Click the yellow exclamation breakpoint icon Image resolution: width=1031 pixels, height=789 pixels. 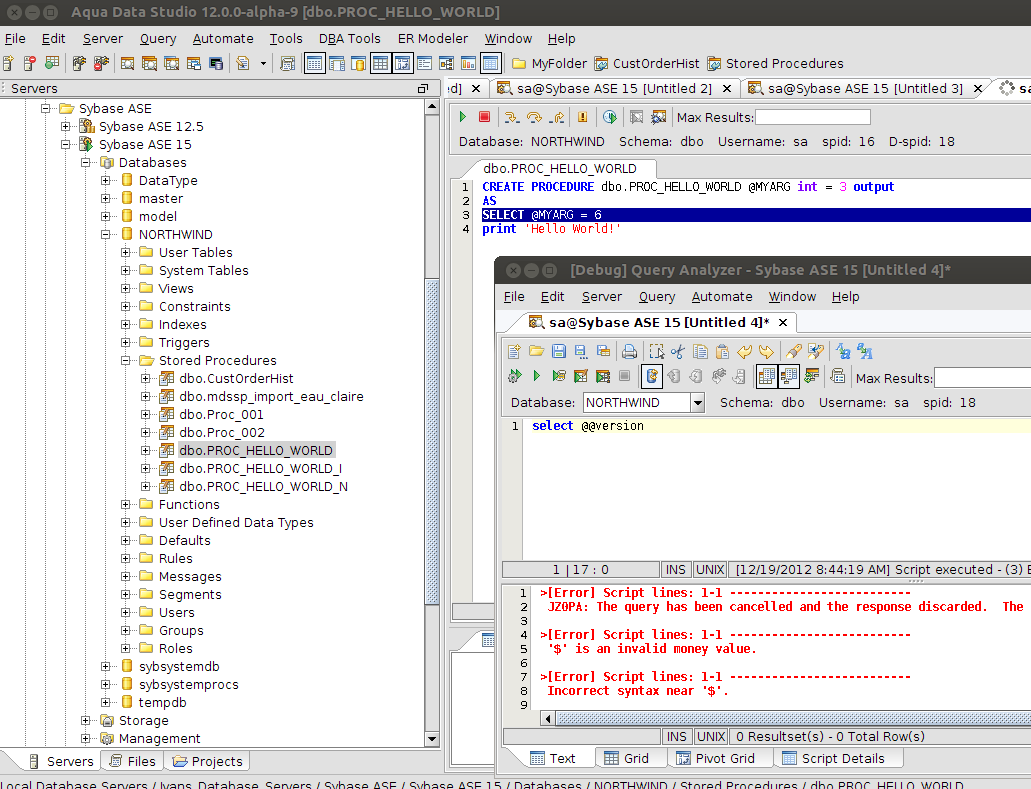tap(582, 117)
